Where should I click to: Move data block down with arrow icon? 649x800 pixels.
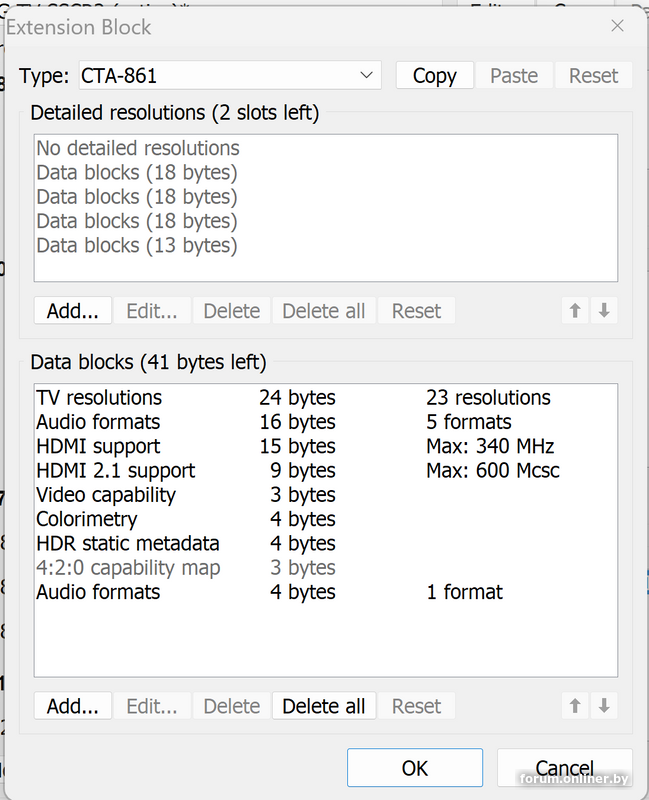click(604, 706)
